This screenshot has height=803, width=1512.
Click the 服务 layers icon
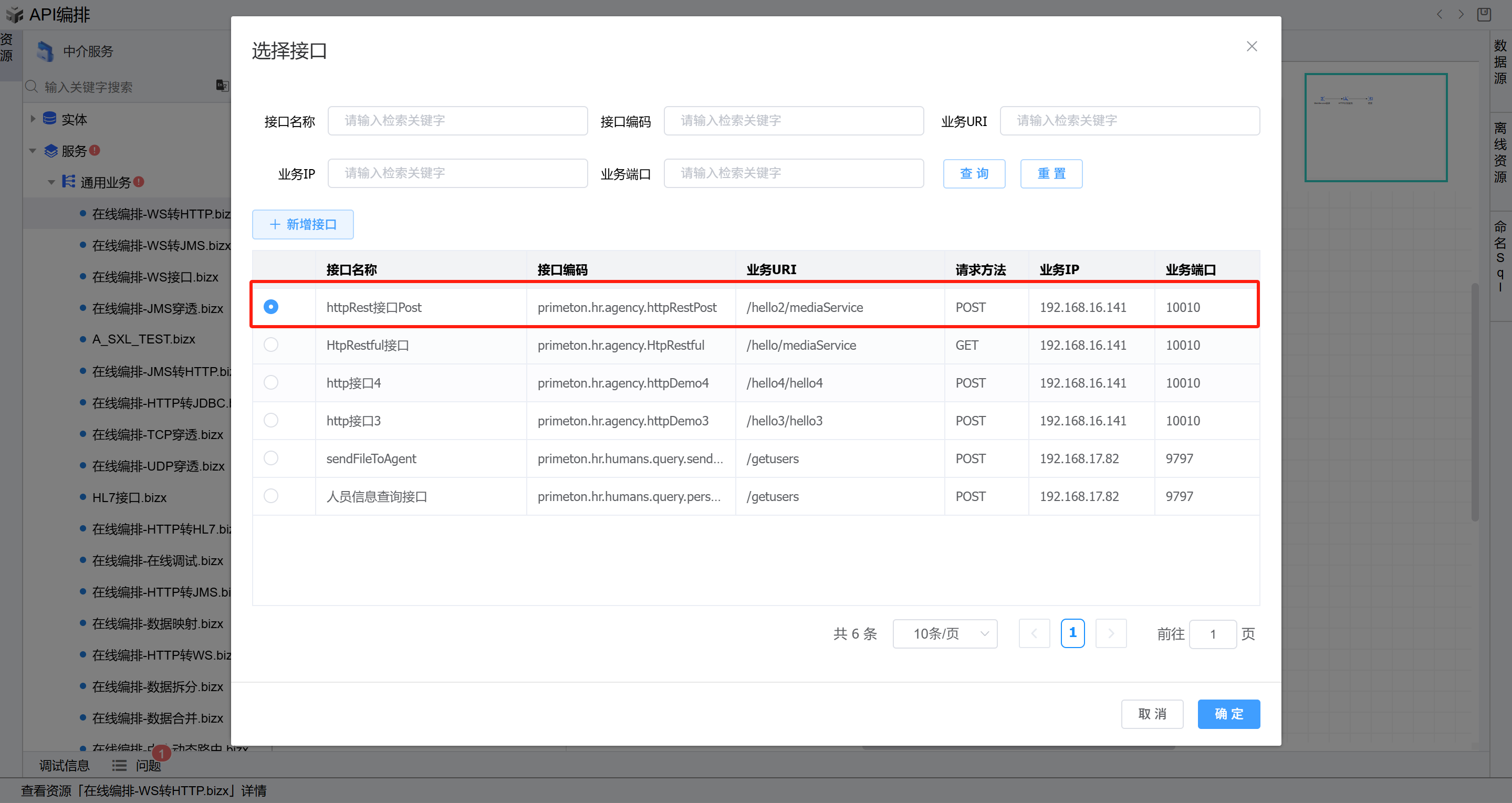(51, 151)
